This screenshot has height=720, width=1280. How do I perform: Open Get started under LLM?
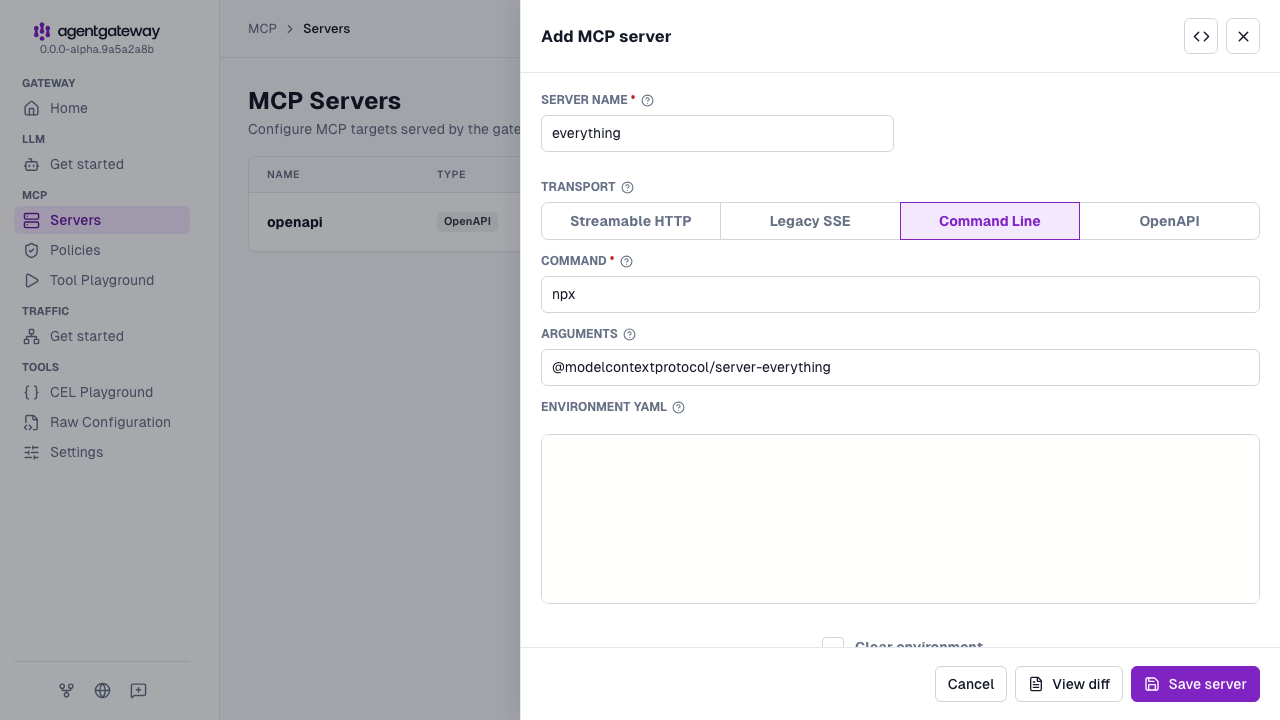point(102,164)
